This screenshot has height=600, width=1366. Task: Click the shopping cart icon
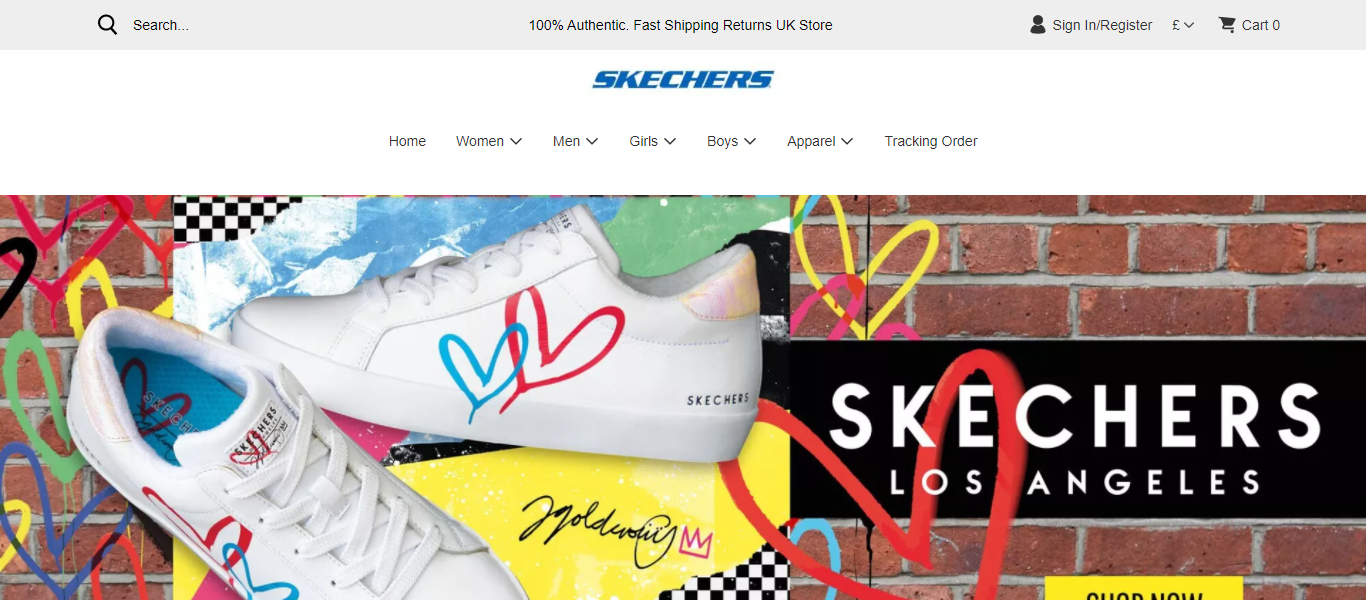click(x=1227, y=25)
